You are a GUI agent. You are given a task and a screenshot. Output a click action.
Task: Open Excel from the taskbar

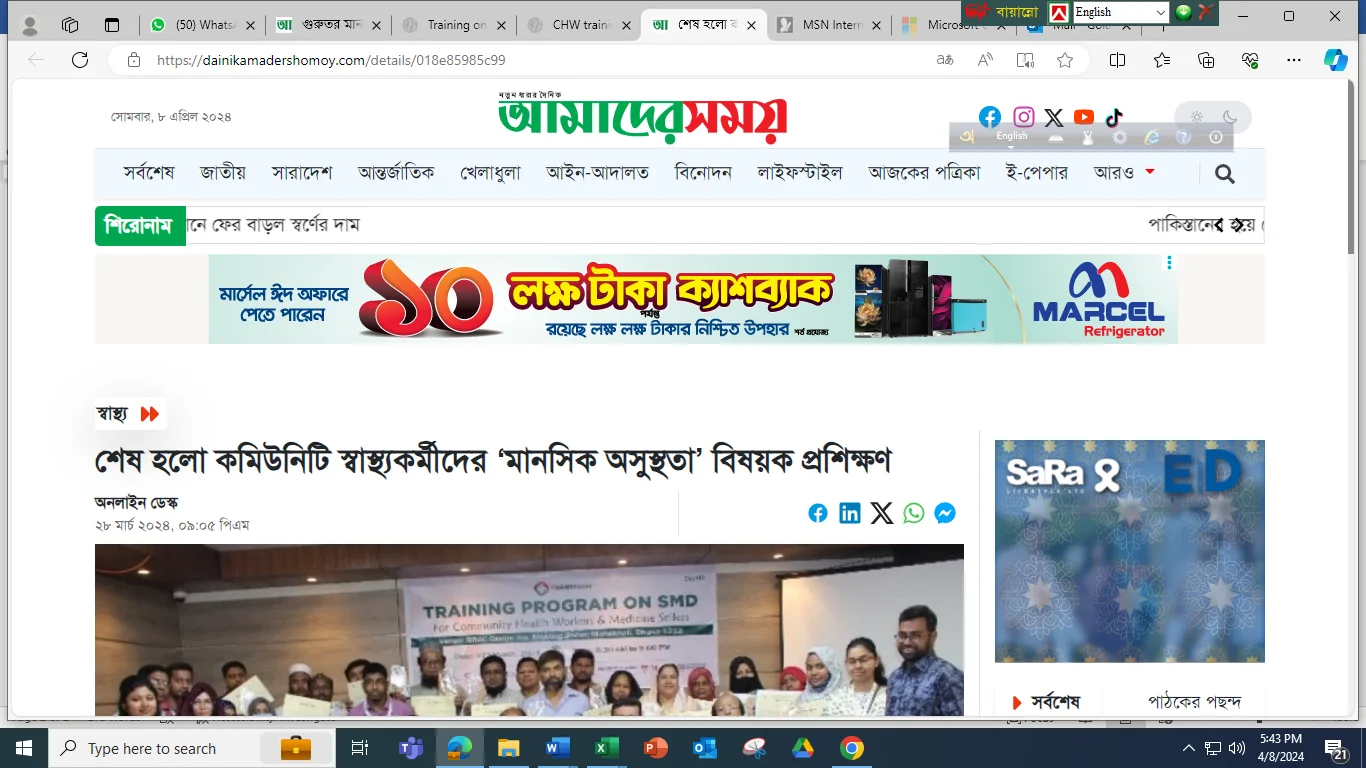click(606, 748)
